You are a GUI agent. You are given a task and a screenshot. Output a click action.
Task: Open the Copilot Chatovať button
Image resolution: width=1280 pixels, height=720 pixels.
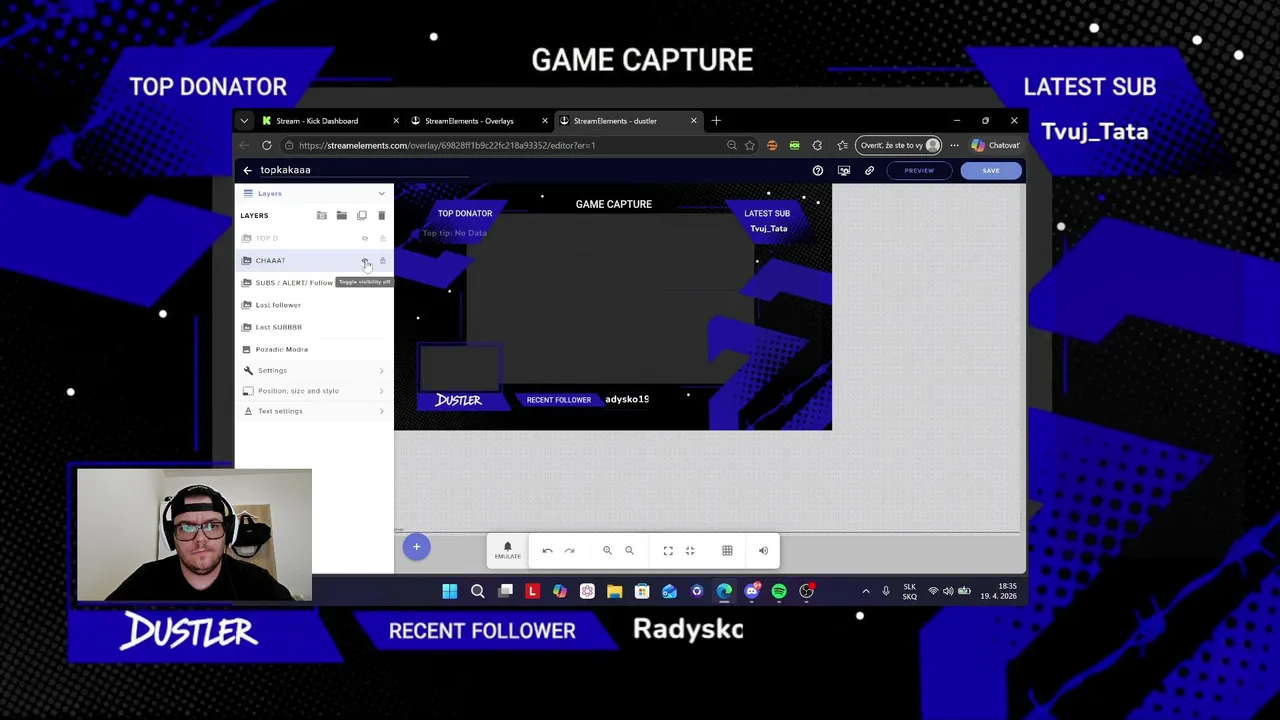point(997,145)
